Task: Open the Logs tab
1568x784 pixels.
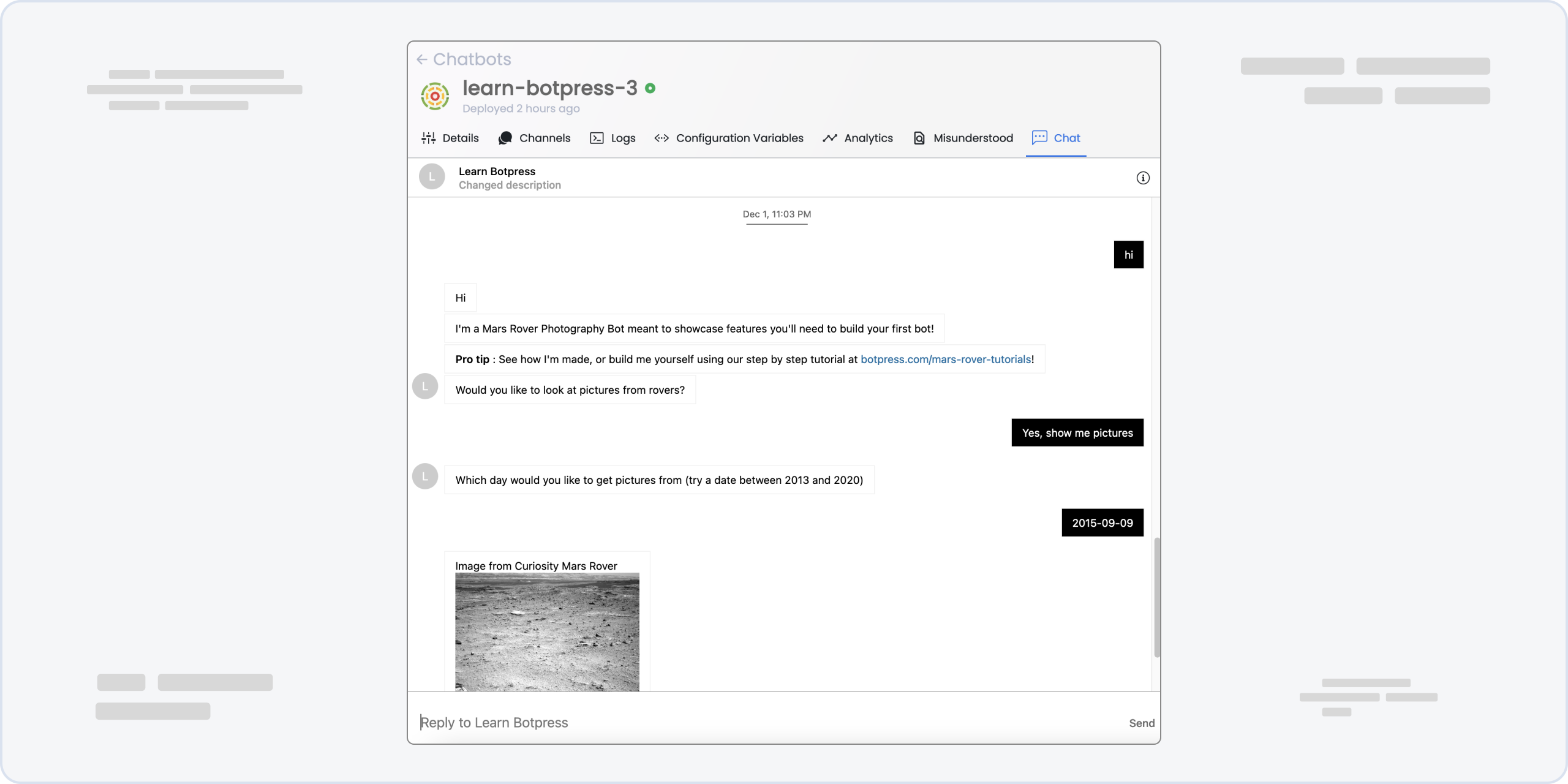Action: coord(612,138)
